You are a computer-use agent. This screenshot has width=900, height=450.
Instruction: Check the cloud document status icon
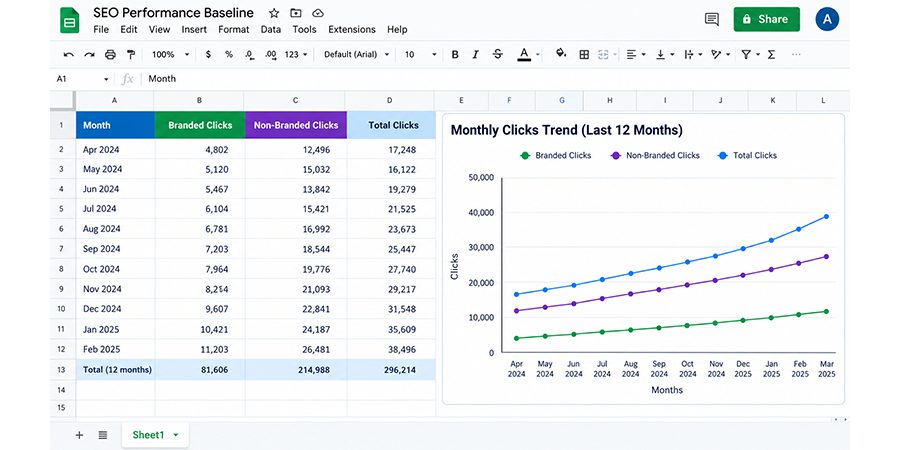pos(317,13)
